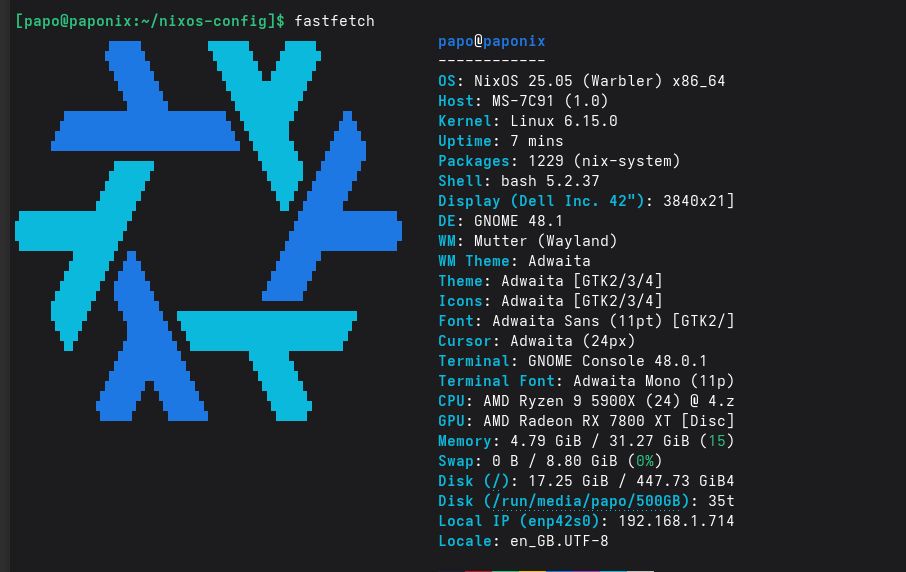
Task: Click the 'Locale: en_GB.UTF-8' line
Action: pyautogui.click(x=523, y=541)
